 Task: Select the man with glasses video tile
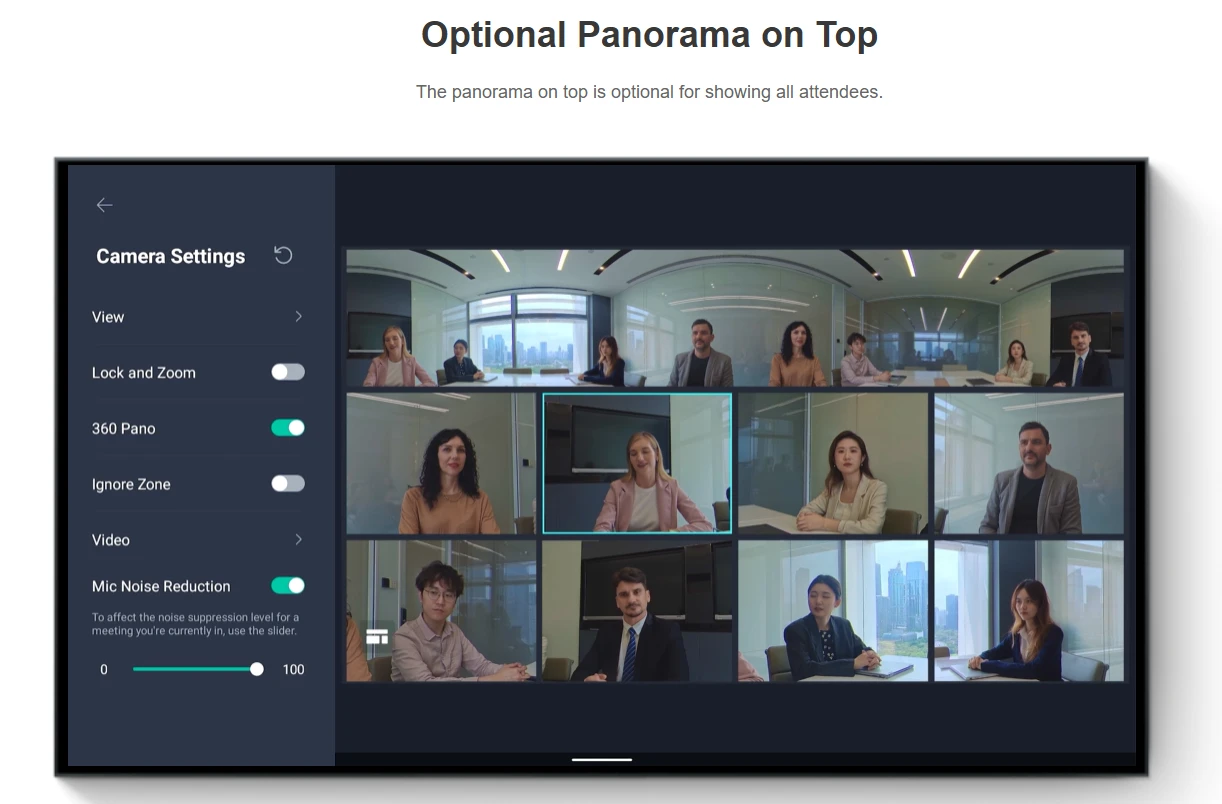coord(441,611)
